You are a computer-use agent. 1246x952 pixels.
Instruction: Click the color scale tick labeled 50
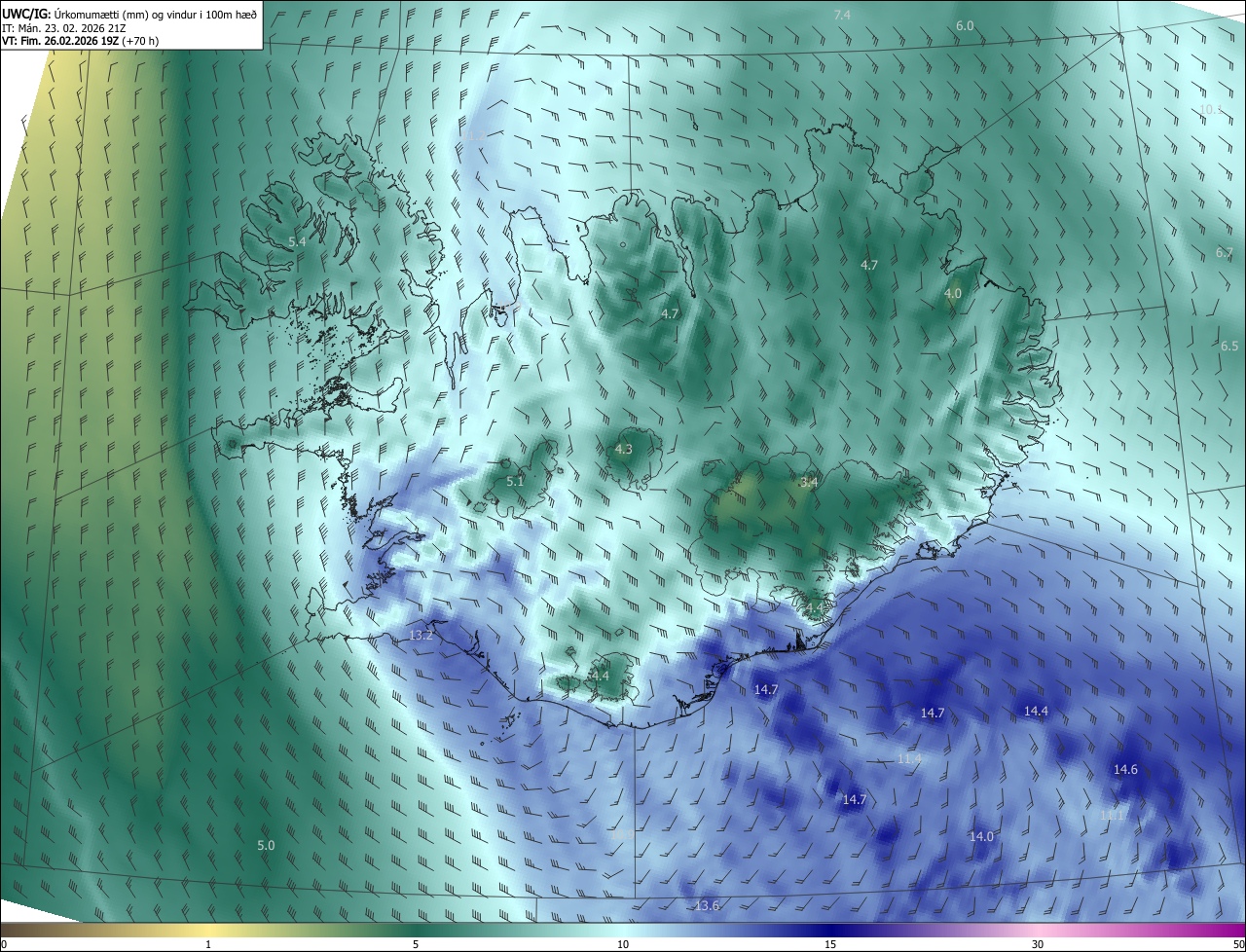pyautogui.click(x=1238, y=944)
